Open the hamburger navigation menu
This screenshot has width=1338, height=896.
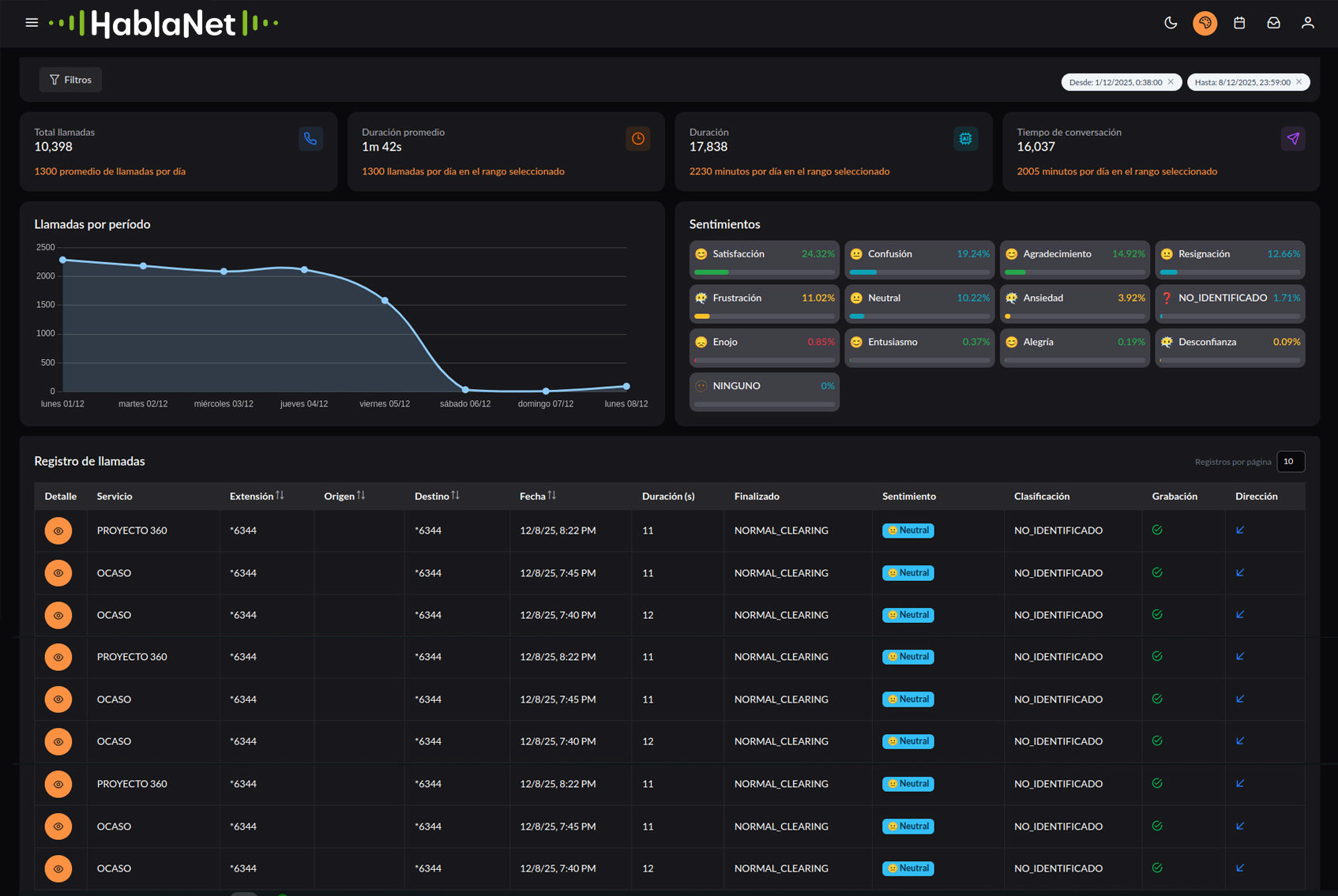32,23
